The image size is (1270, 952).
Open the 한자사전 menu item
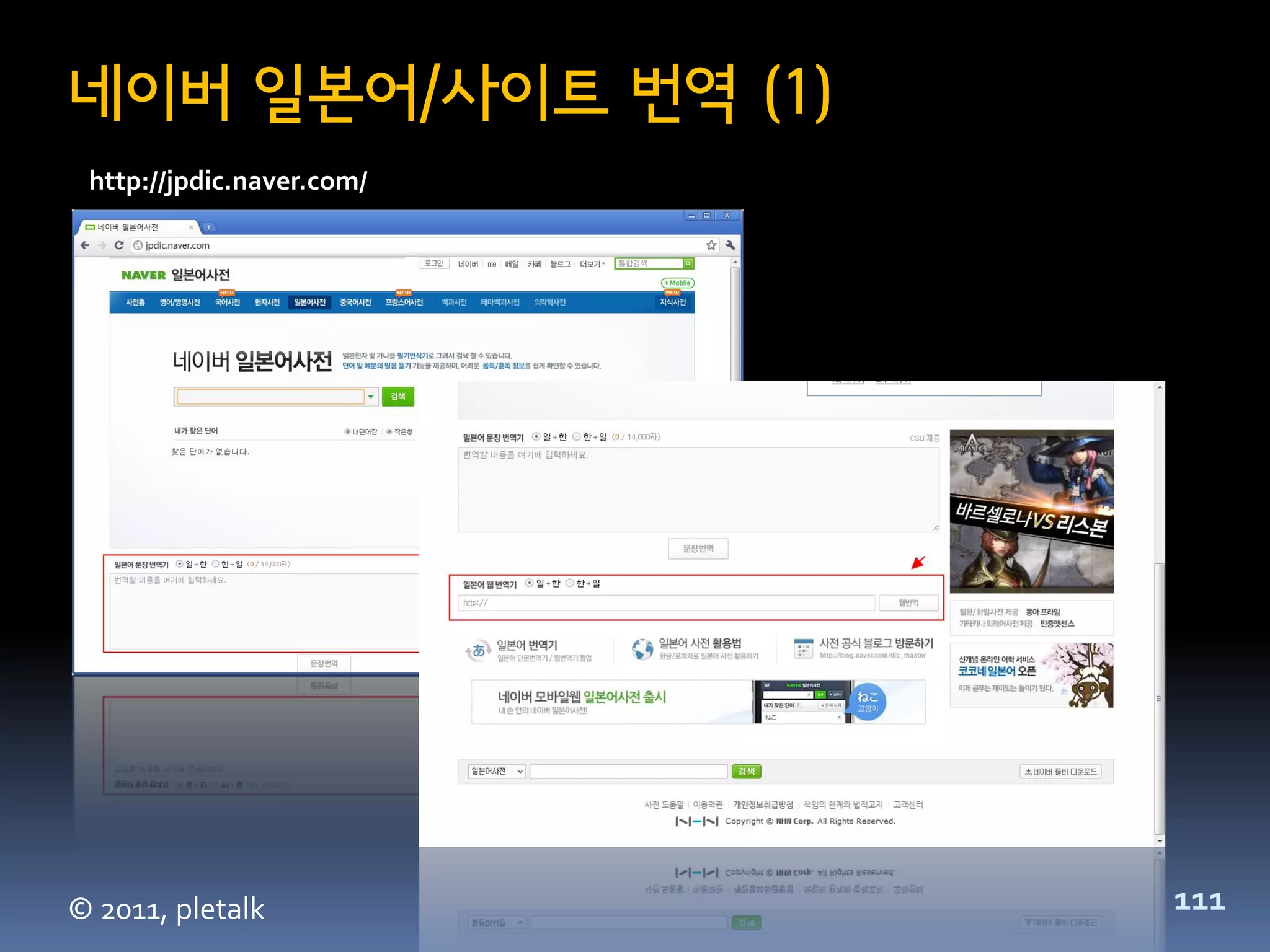(267, 302)
